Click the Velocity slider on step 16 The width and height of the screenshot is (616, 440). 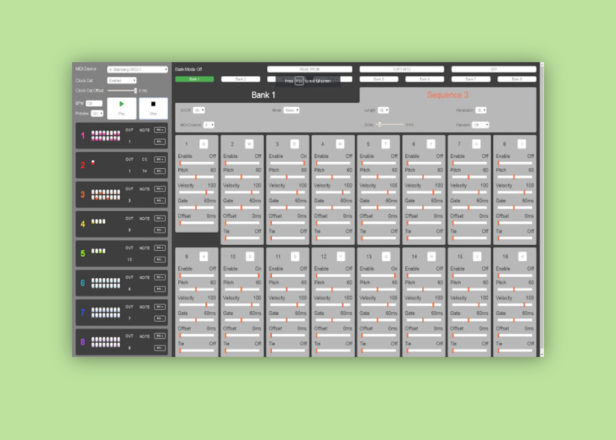point(515,305)
